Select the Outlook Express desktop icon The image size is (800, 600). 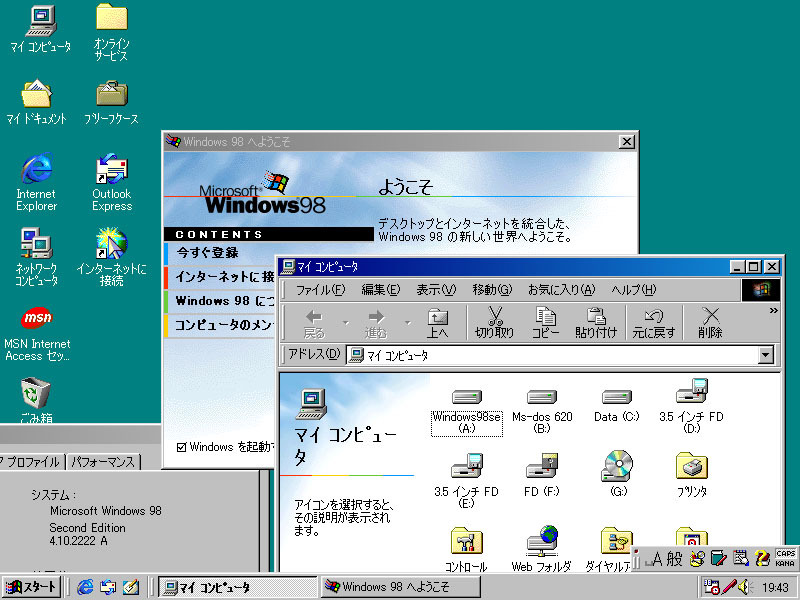111,172
